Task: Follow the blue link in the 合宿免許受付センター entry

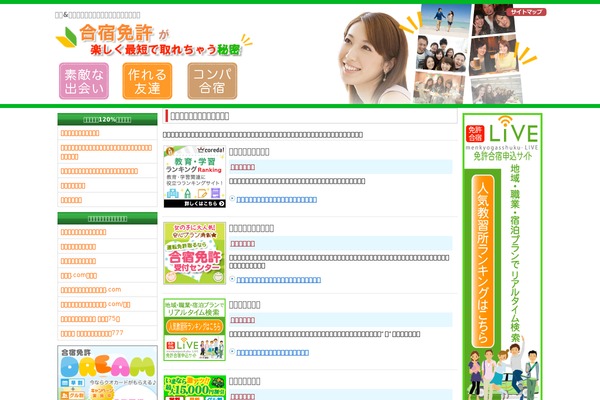Action: 279,280
